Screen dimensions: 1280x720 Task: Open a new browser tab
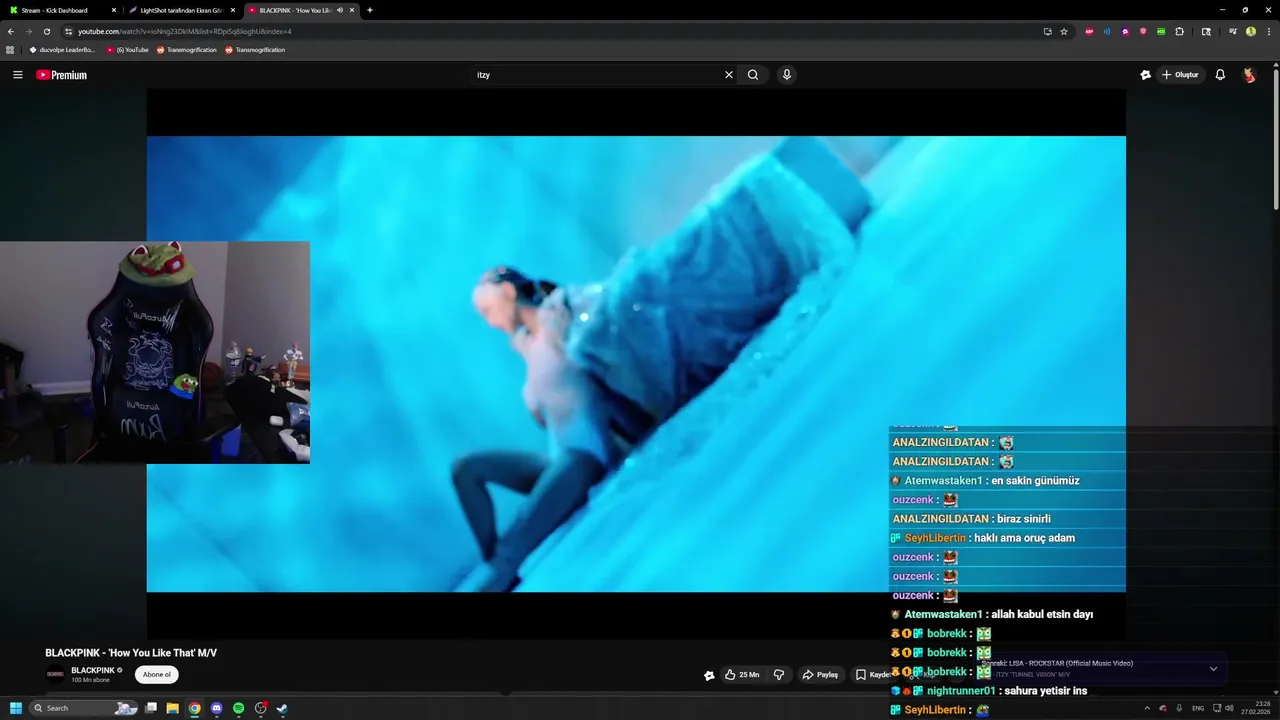(370, 10)
